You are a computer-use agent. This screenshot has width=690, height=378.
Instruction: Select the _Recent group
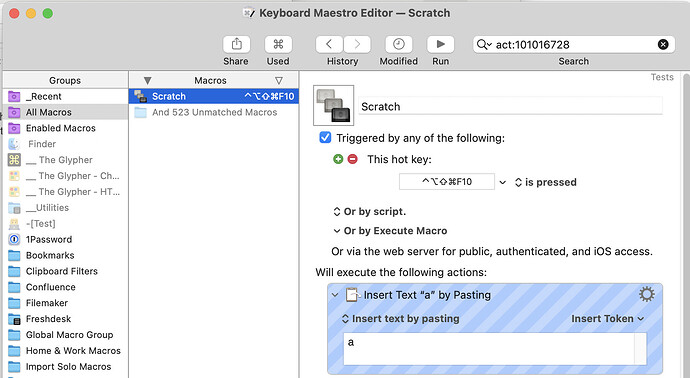coord(65,96)
